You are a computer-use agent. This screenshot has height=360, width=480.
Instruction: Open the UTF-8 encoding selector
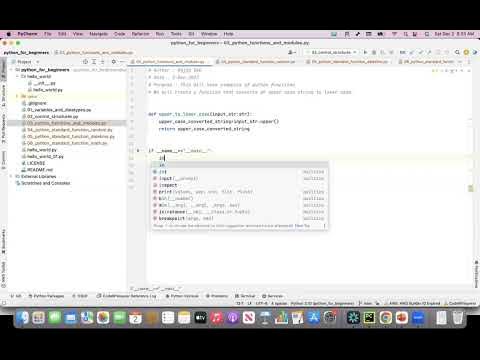262,303
